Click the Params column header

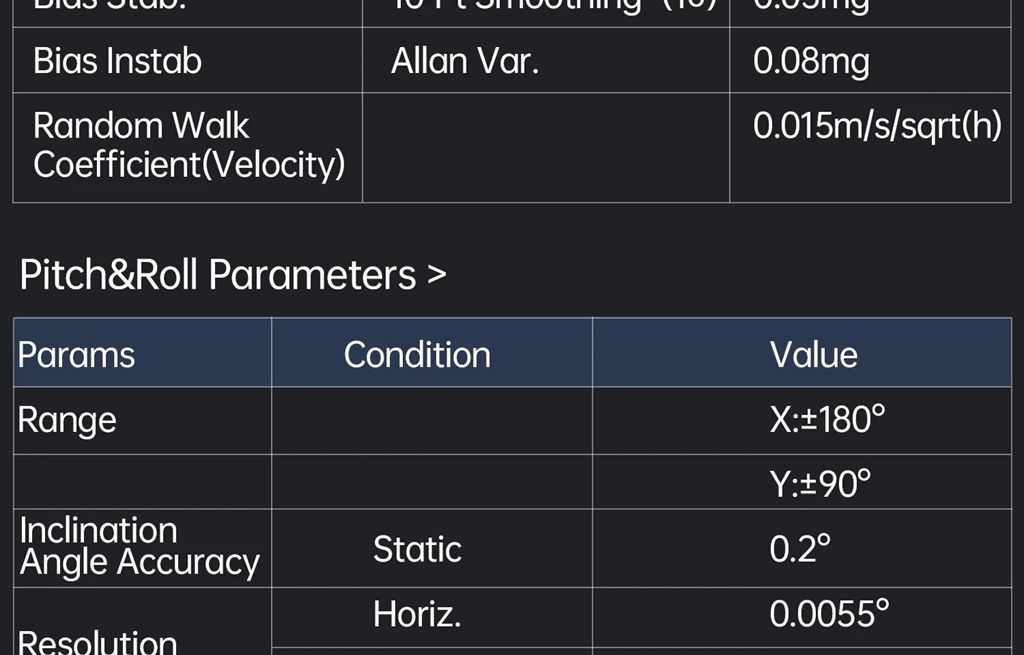point(76,355)
